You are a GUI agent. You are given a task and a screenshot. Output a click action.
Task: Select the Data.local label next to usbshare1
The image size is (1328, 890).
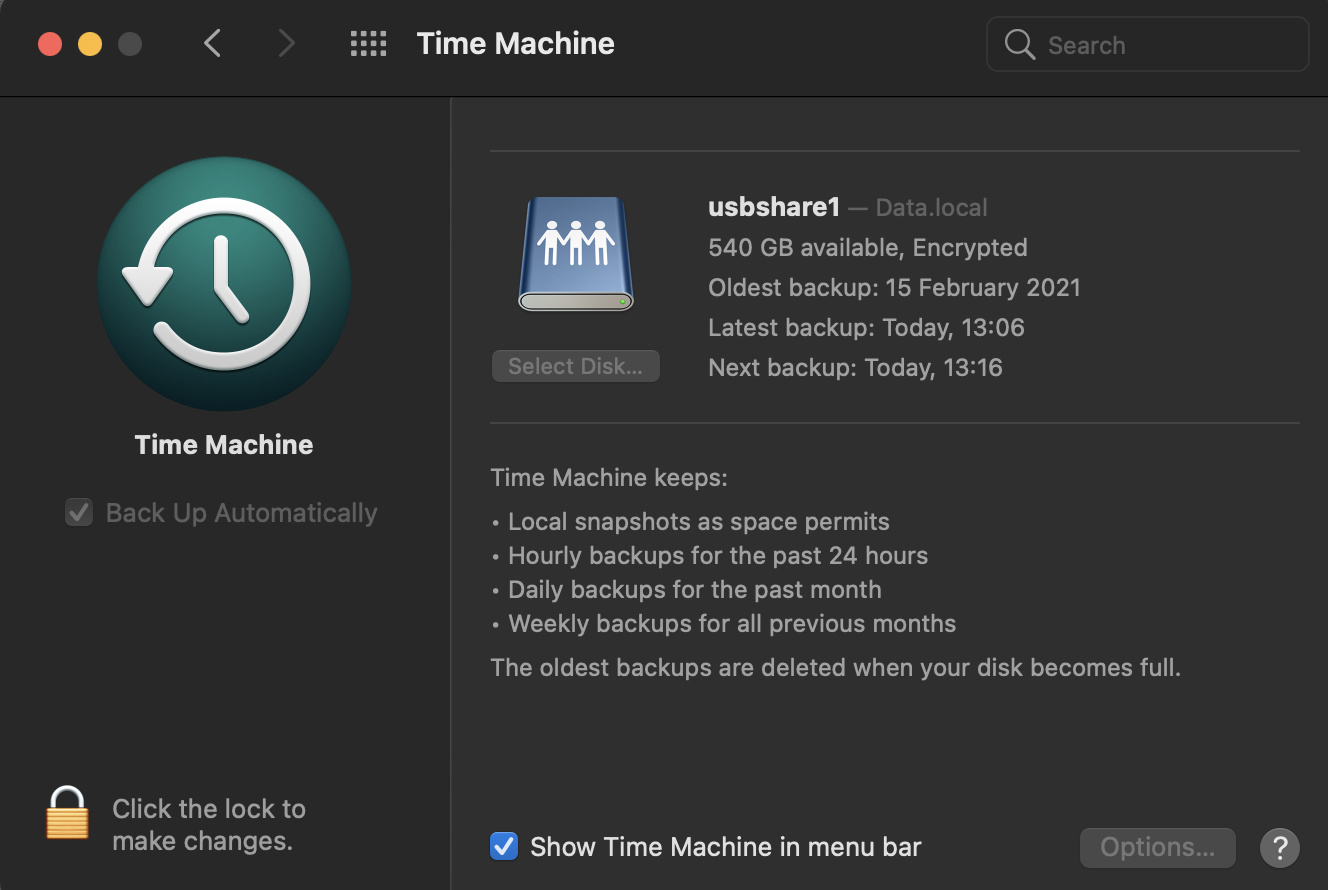[930, 207]
